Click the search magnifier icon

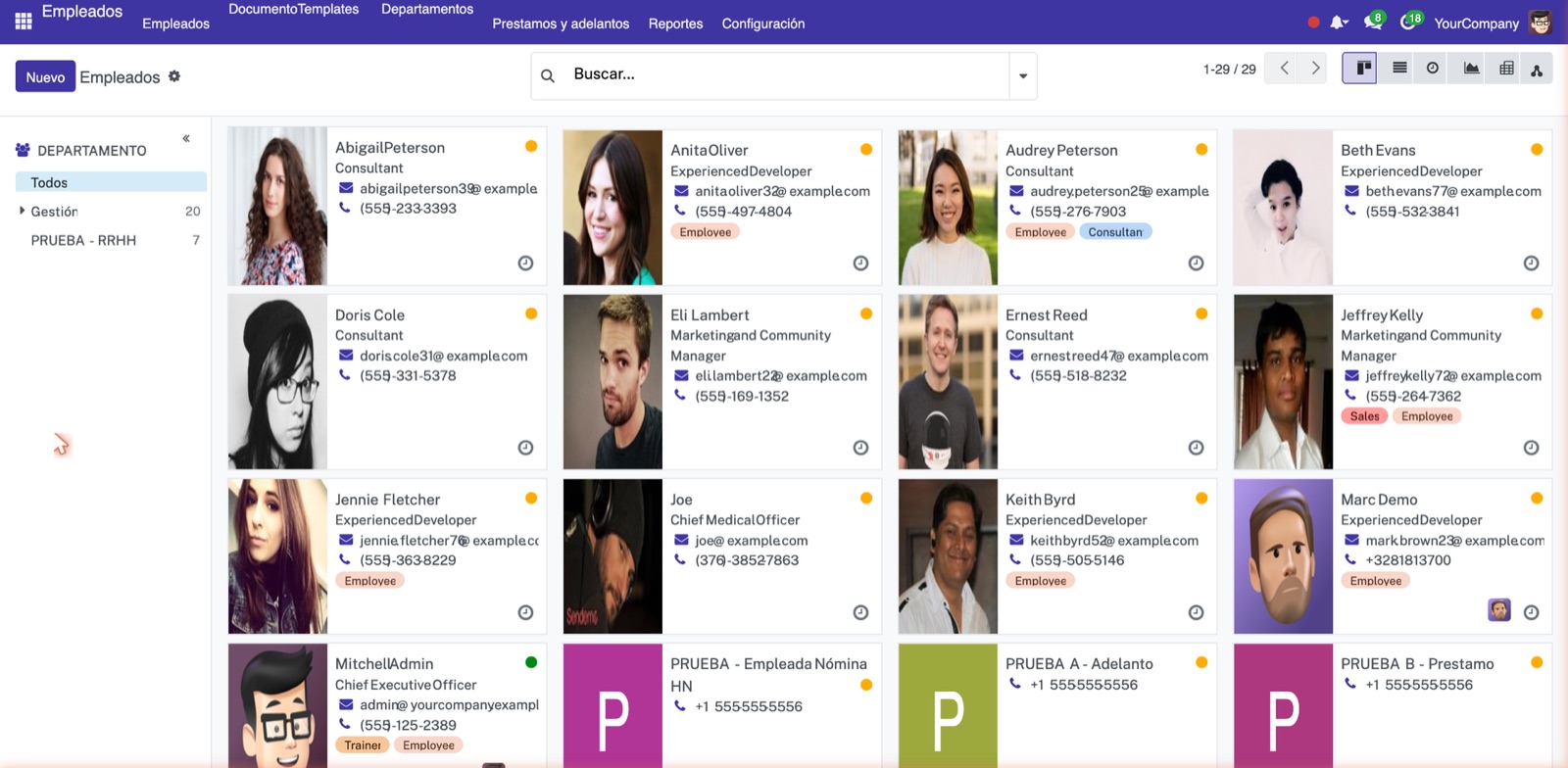[548, 75]
